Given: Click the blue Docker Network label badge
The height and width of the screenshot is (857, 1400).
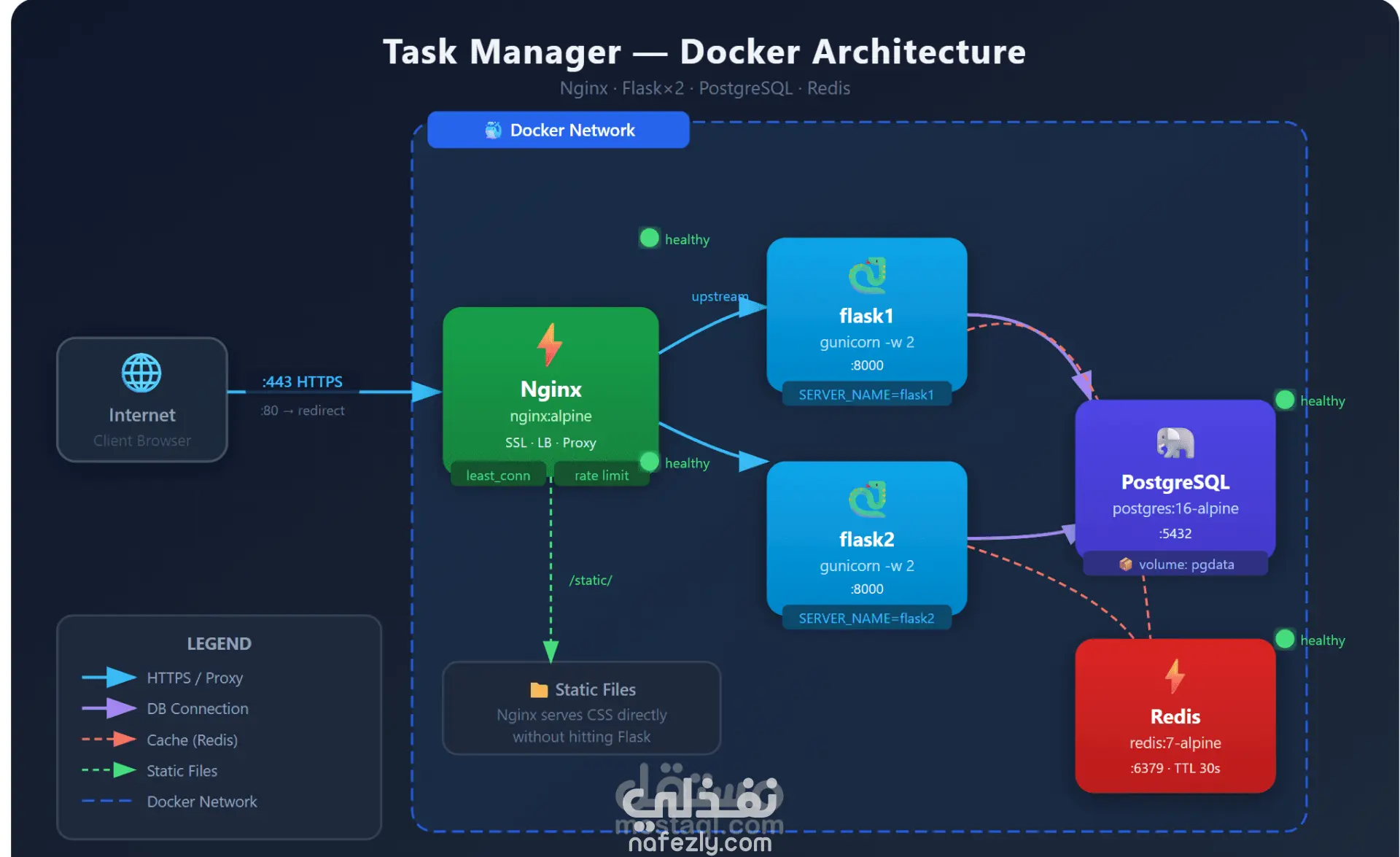Looking at the screenshot, I should 559,130.
